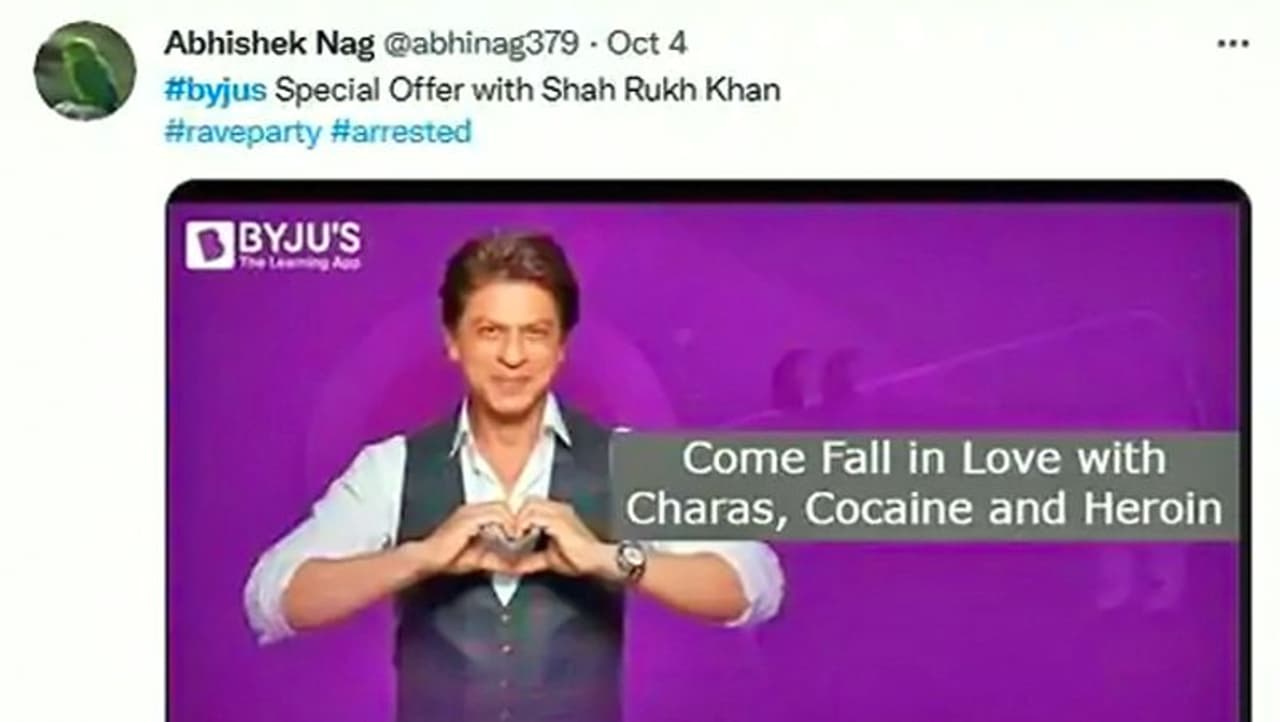The image size is (1280, 722).
Task: Open the #arrested hashtag
Action: 401,132
